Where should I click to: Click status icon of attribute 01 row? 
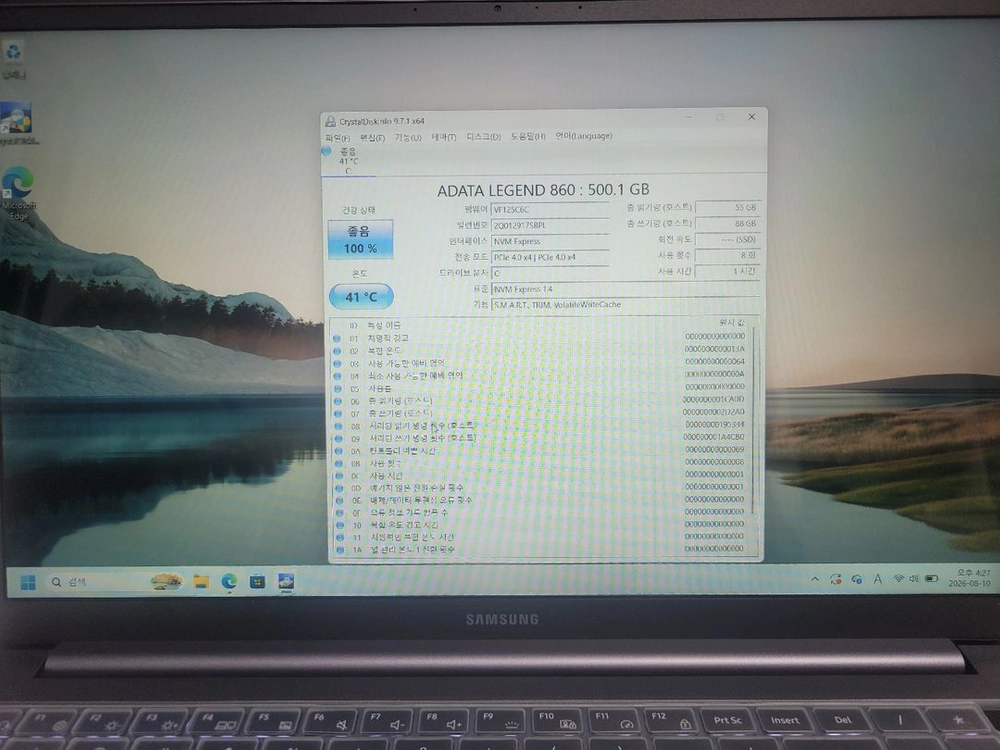tap(337, 339)
